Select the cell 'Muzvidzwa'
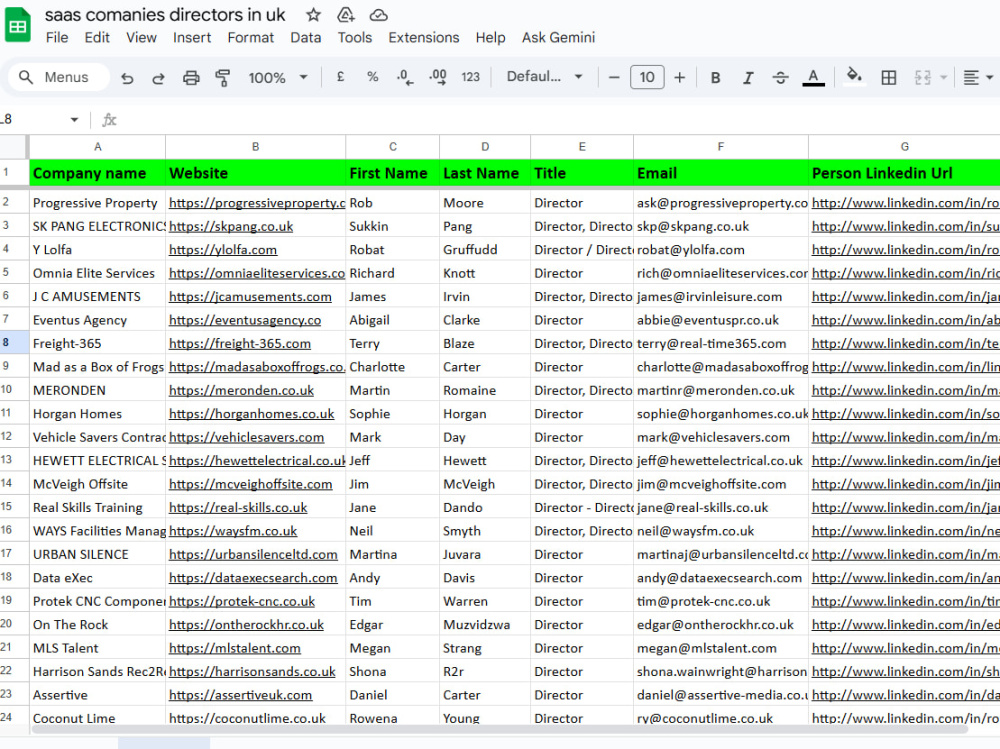 coord(485,625)
